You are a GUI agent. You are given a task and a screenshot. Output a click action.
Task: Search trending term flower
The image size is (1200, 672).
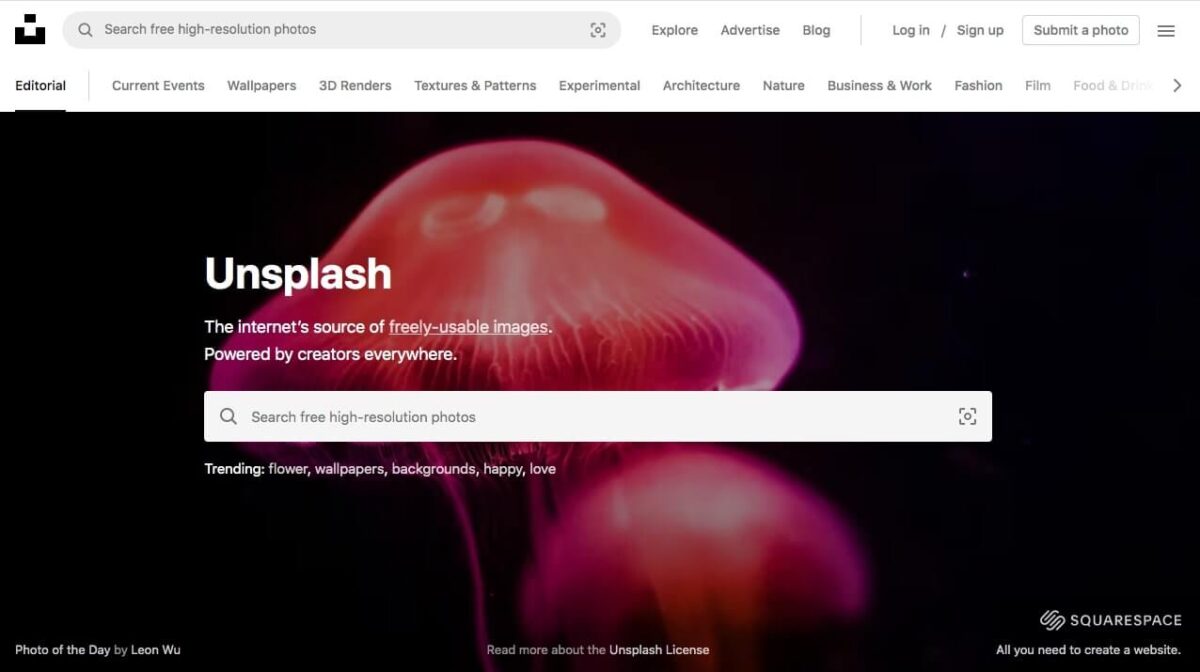pos(288,469)
